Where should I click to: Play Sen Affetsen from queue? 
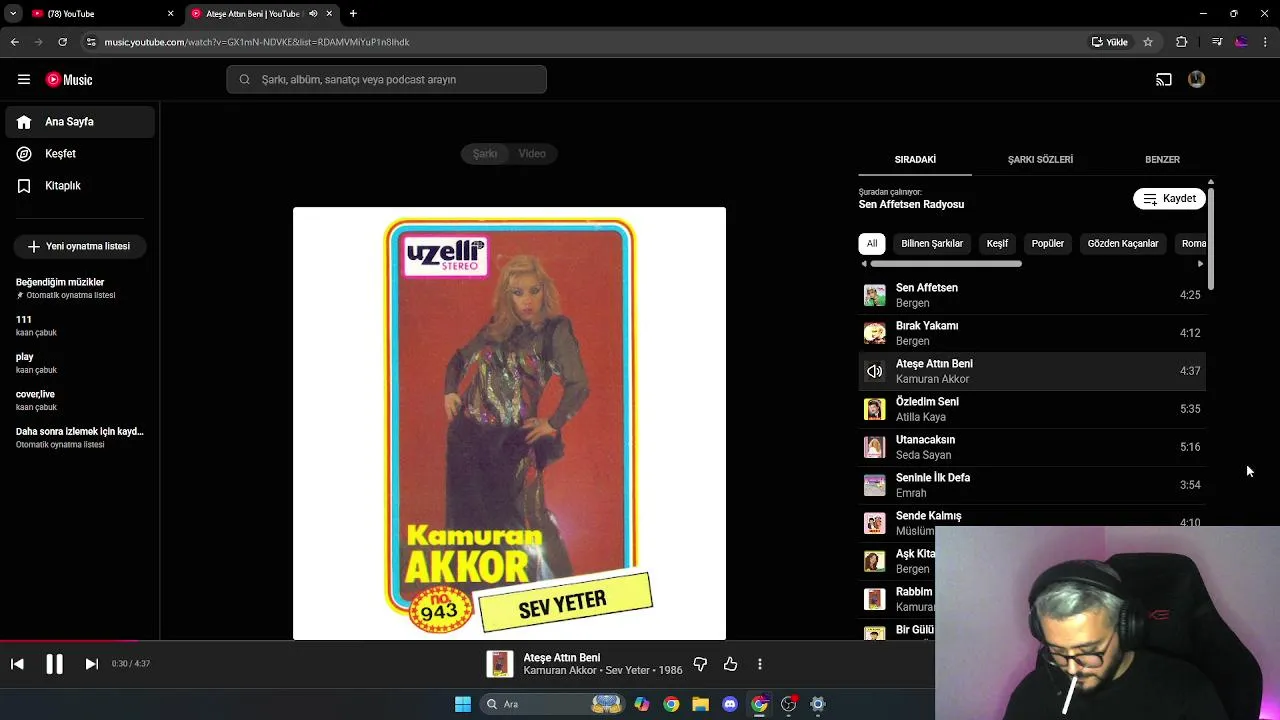coord(1032,295)
